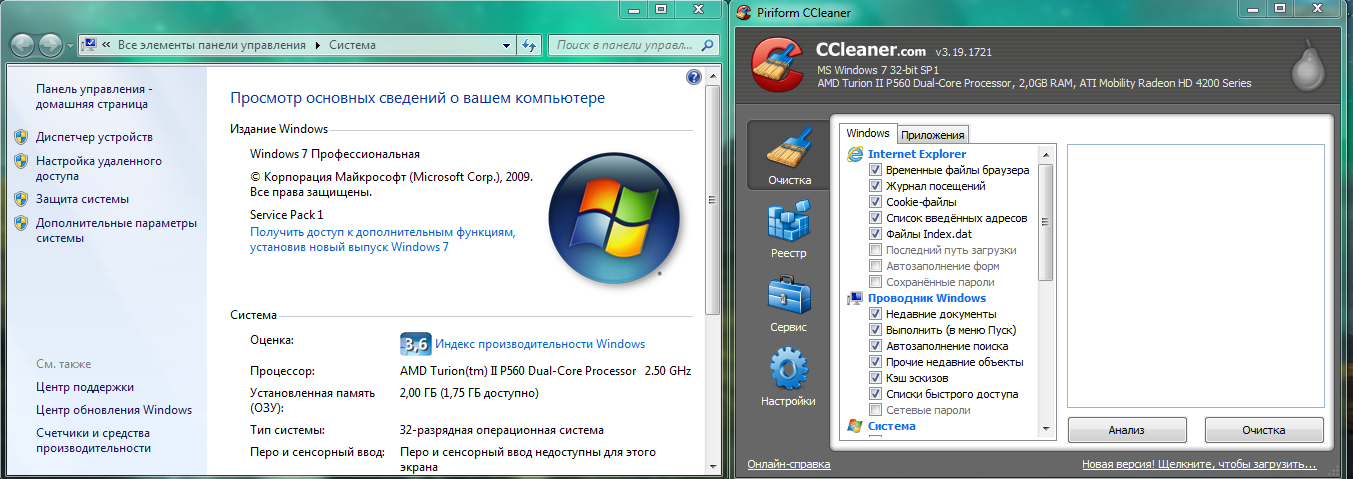The image size is (1353, 479).
Task: Toggle Недавние документы checkbox
Action: pos(876,314)
